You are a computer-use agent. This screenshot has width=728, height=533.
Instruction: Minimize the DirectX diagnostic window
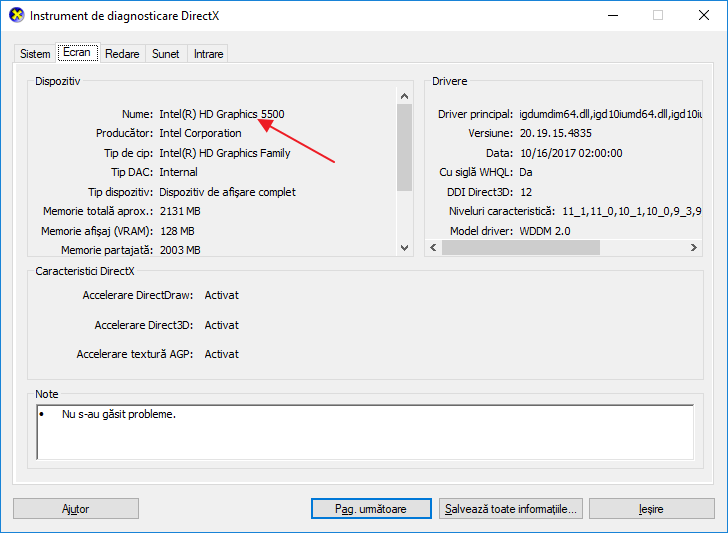pyautogui.click(x=613, y=15)
